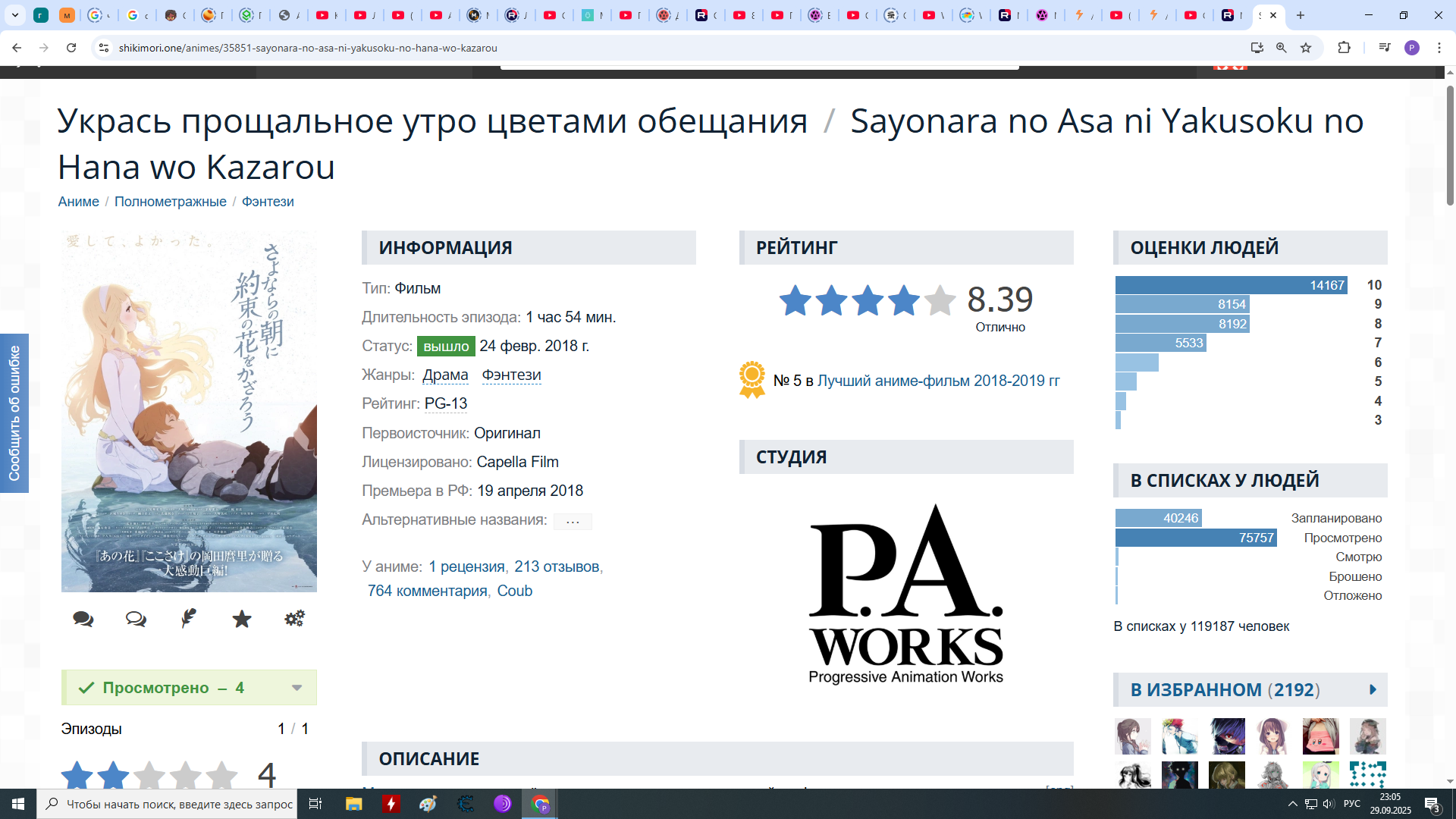The image size is (1456, 819).
Task: Open Аниме breadcrumb link
Action: 78,202
